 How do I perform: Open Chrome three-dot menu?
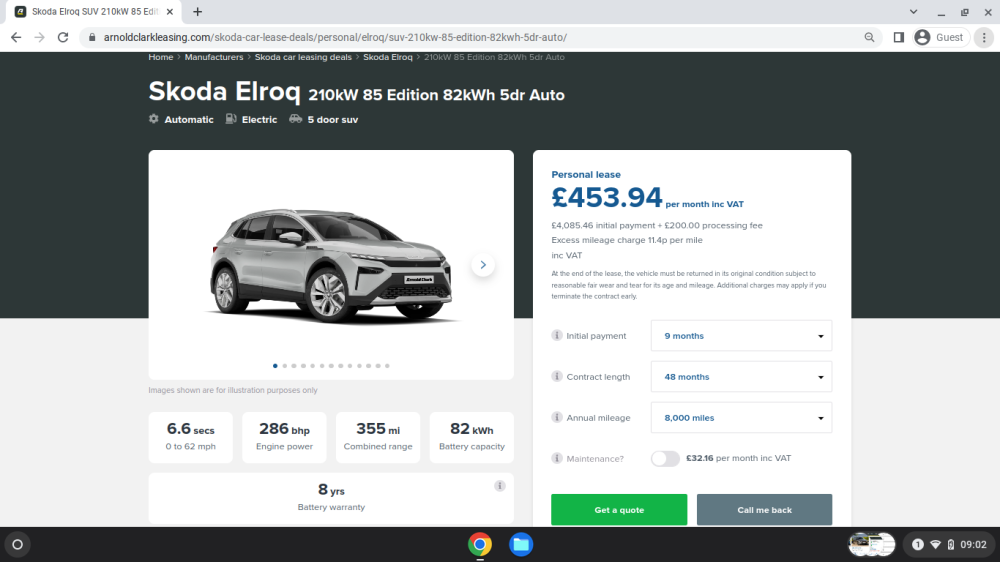984,38
